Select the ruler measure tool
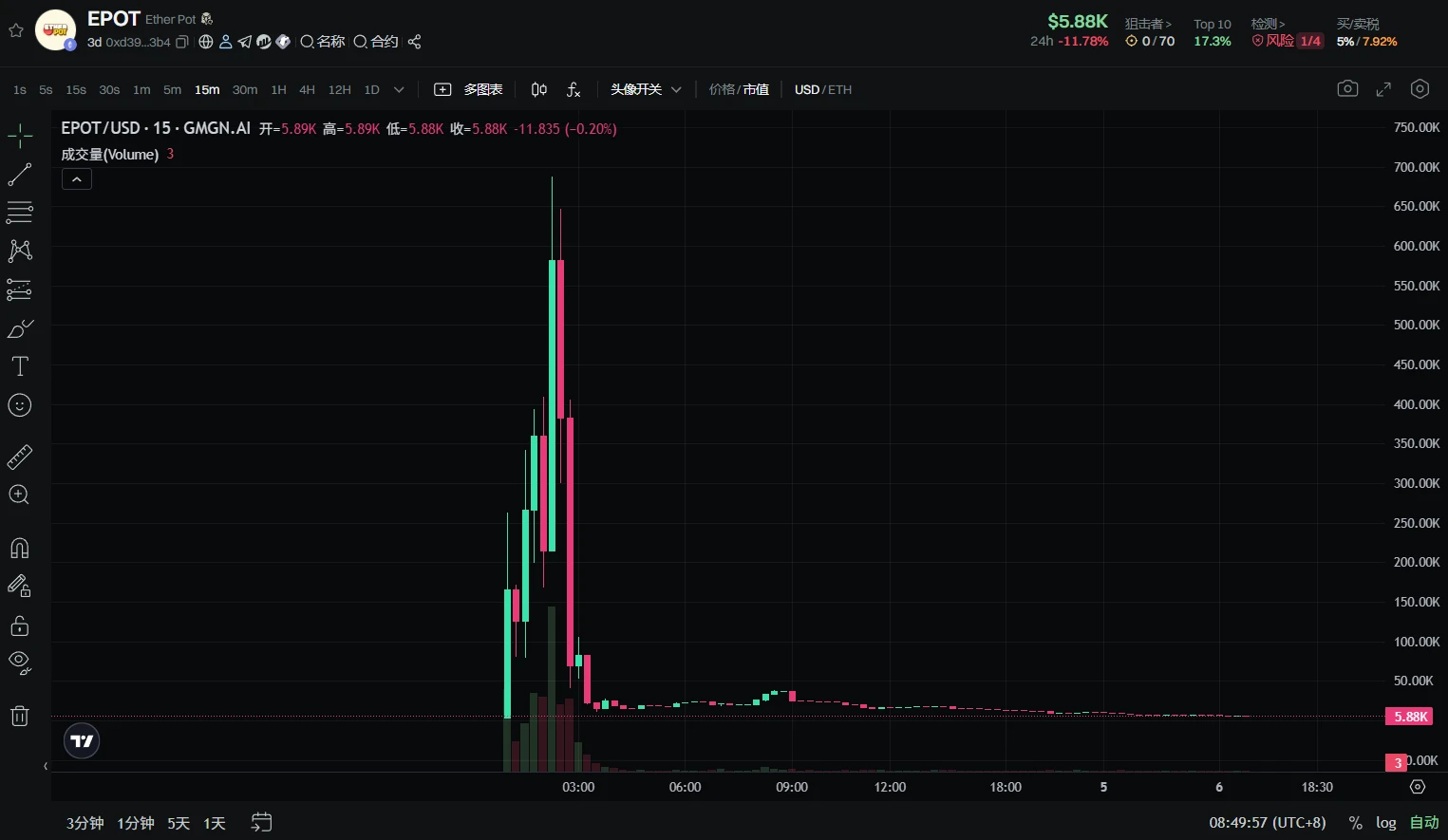 pos(20,457)
